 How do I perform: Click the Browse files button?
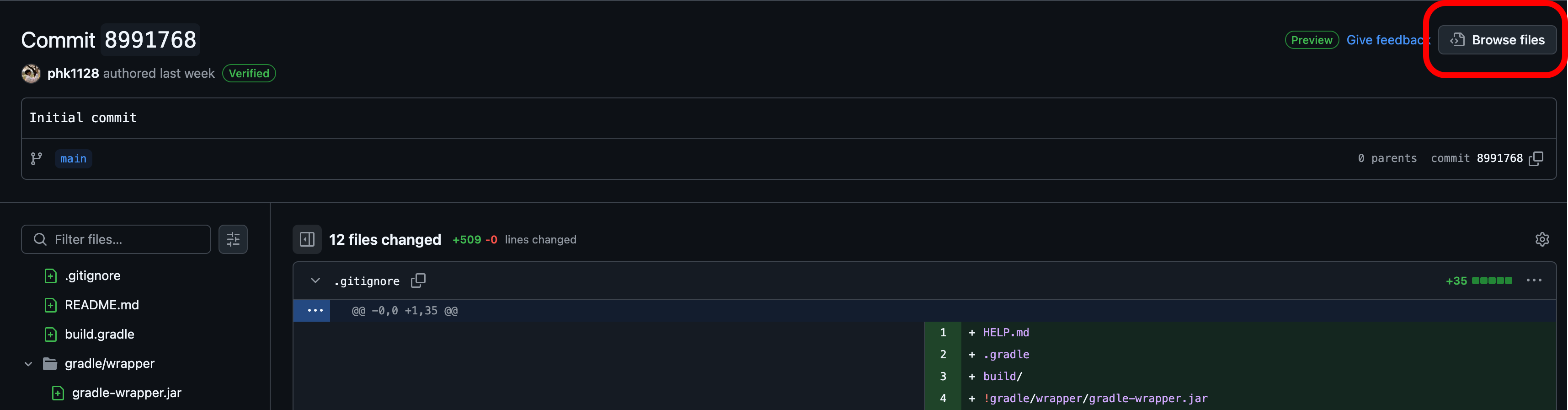1497,40
